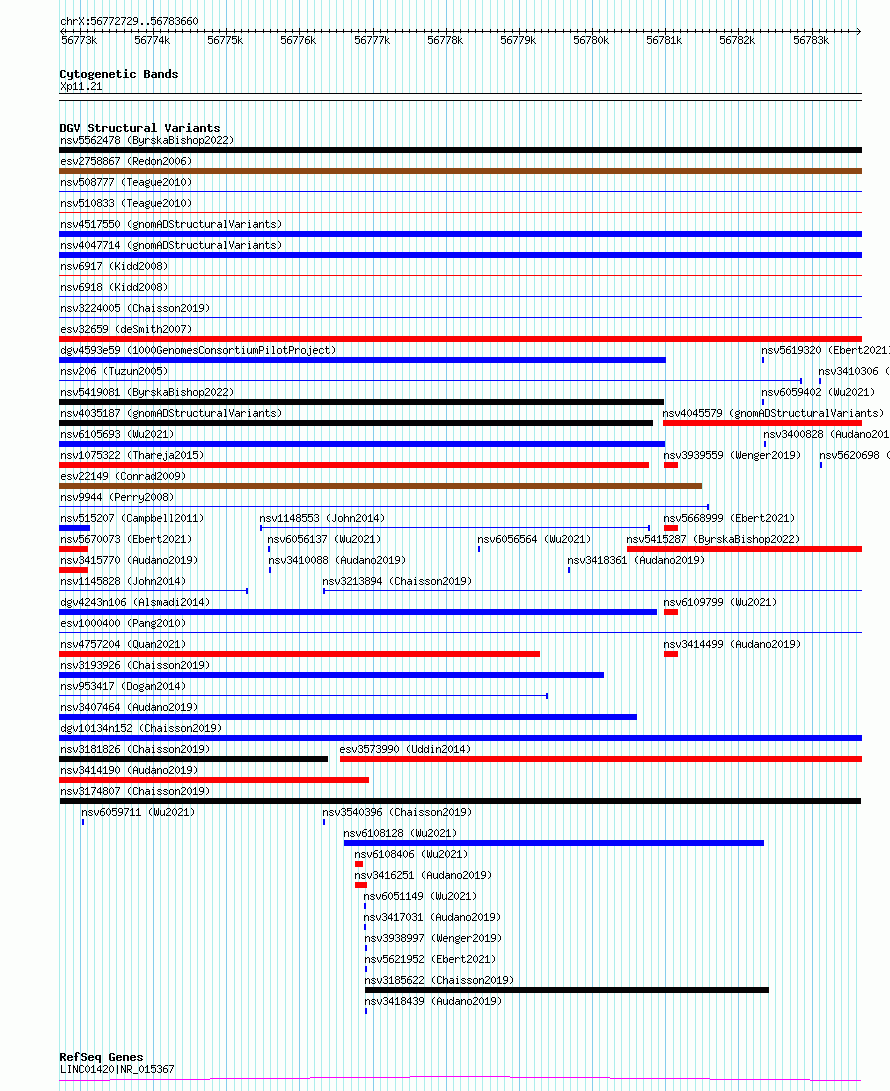Image resolution: width=890 pixels, height=1091 pixels.
Task: Open nsv3407464 (Audano2019) label
Action: click(129, 707)
